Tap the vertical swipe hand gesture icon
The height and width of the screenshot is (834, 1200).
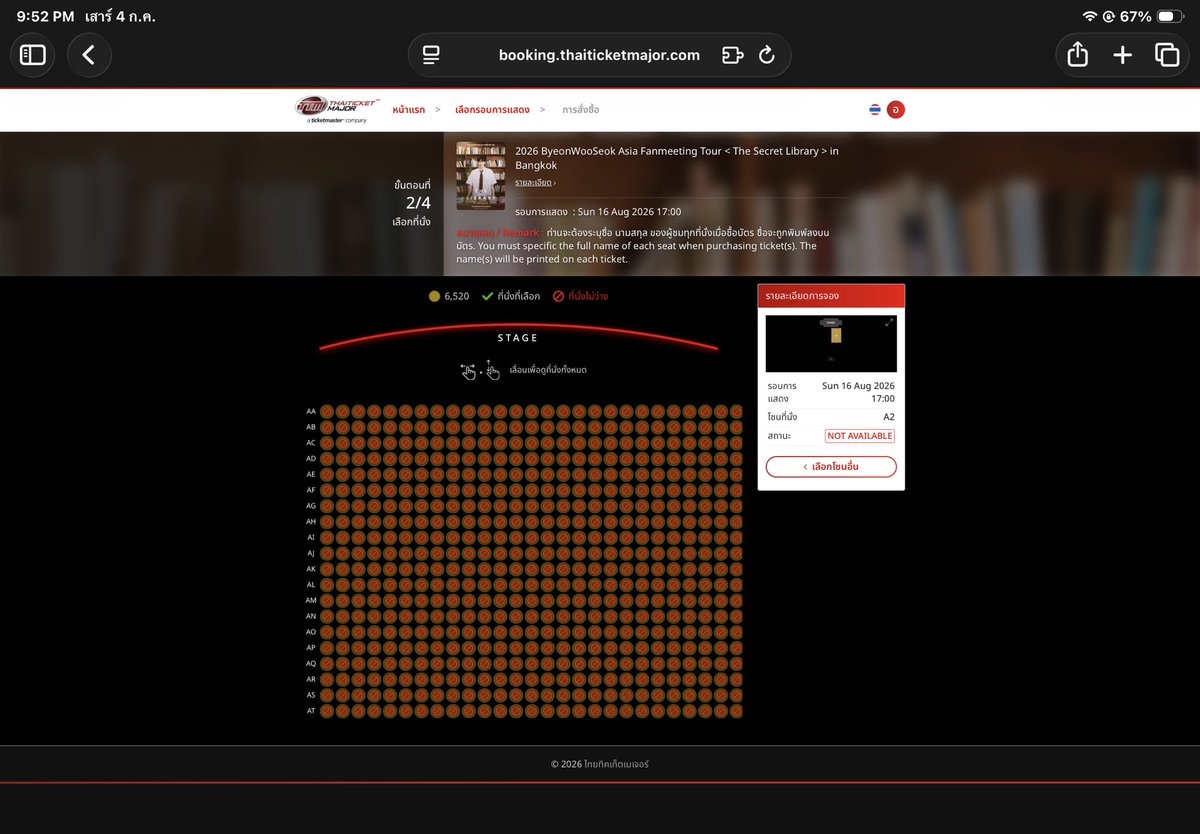492,370
